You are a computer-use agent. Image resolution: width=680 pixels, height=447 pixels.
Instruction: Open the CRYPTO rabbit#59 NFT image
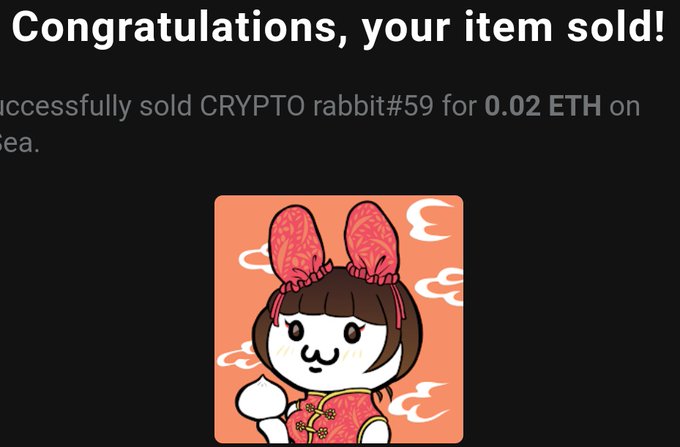click(339, 319)
